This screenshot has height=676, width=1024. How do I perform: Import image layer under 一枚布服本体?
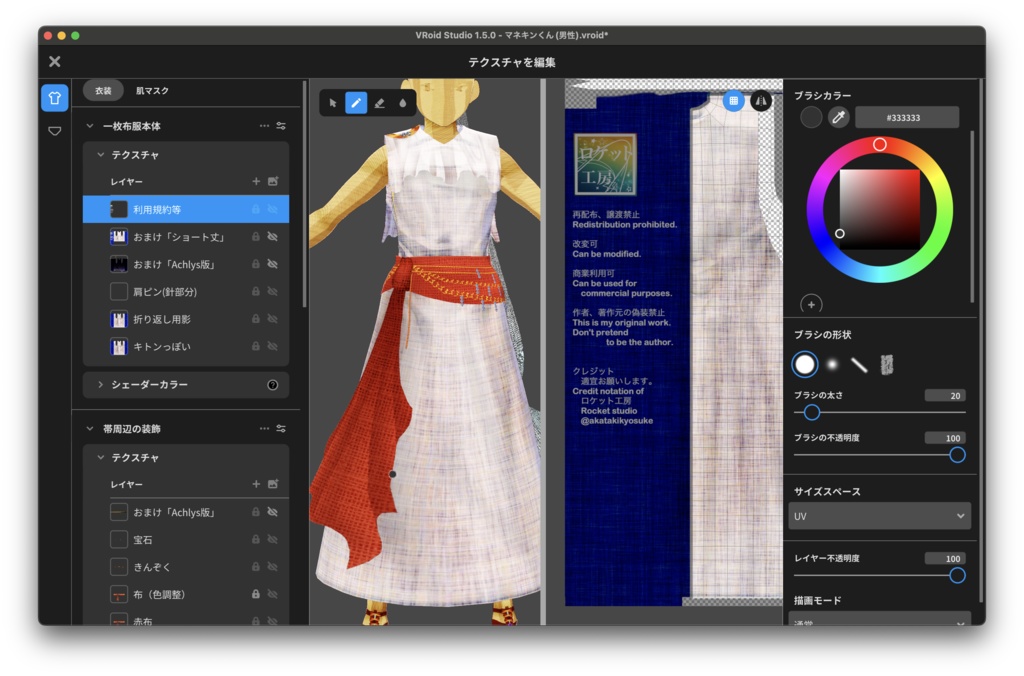(x=273, y=182)
